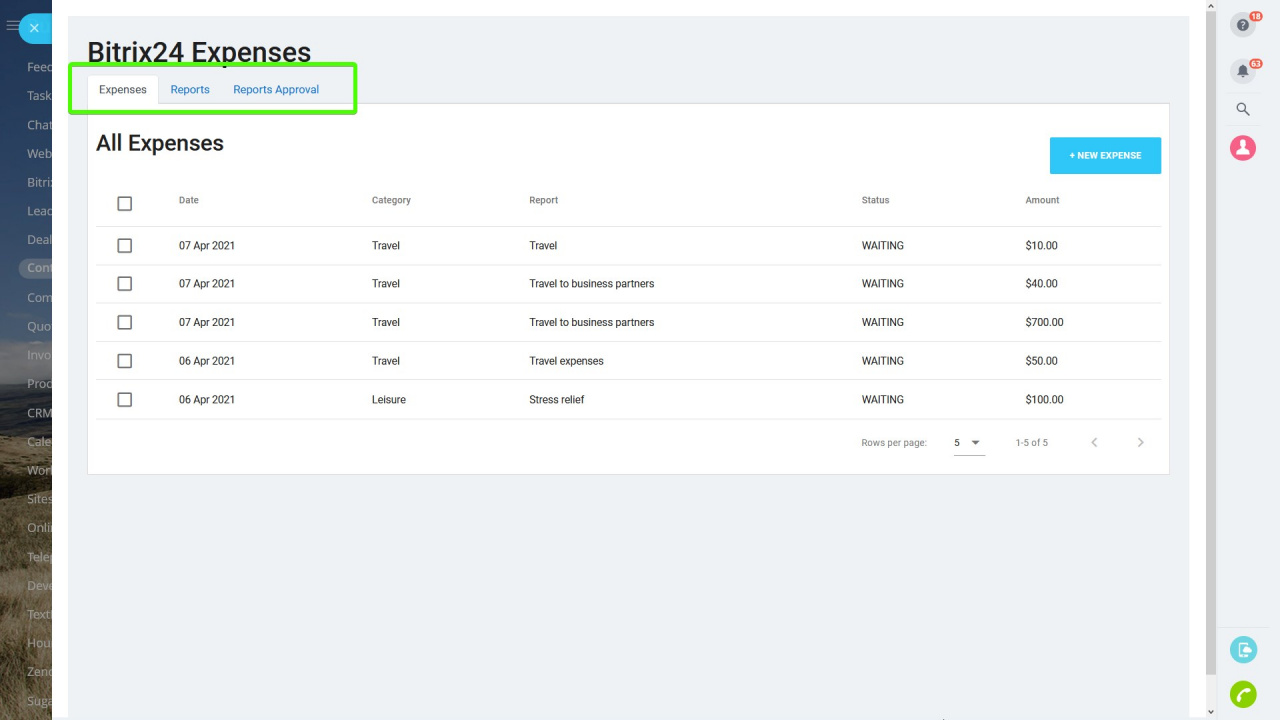1280x720 pixels.
Task: Click the Travel expenses report cell
Action: (566, 361)
